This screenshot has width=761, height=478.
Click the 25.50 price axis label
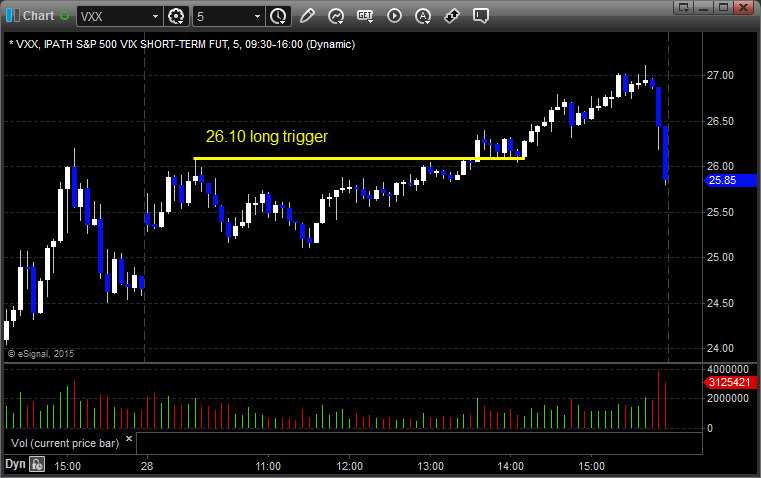(x=720, y=212)
